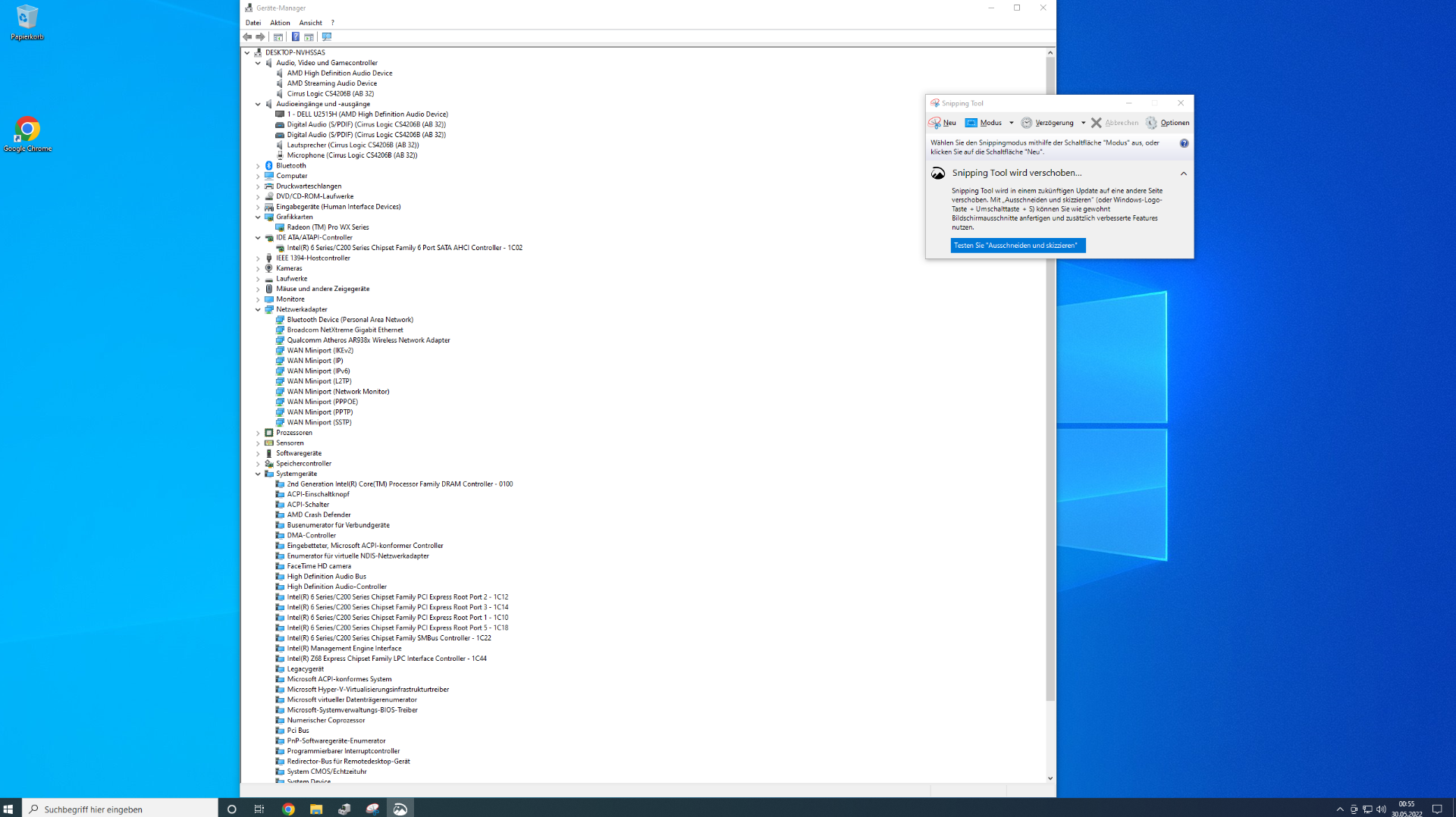The height and width of the screenshot is (817, 1456).
Task: Select the AMD Crash Defender device
Action: pyautogui.click(x=318, y=515)
